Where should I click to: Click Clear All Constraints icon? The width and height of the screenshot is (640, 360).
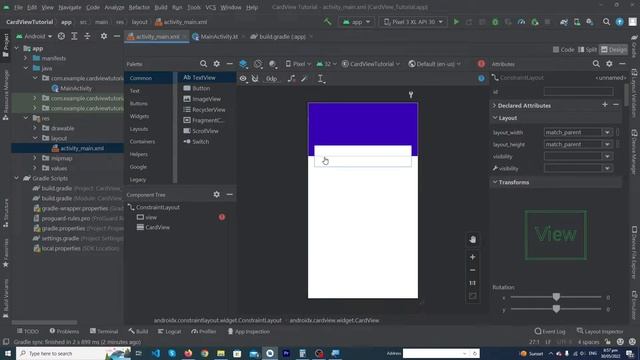(x=291, y=78)
